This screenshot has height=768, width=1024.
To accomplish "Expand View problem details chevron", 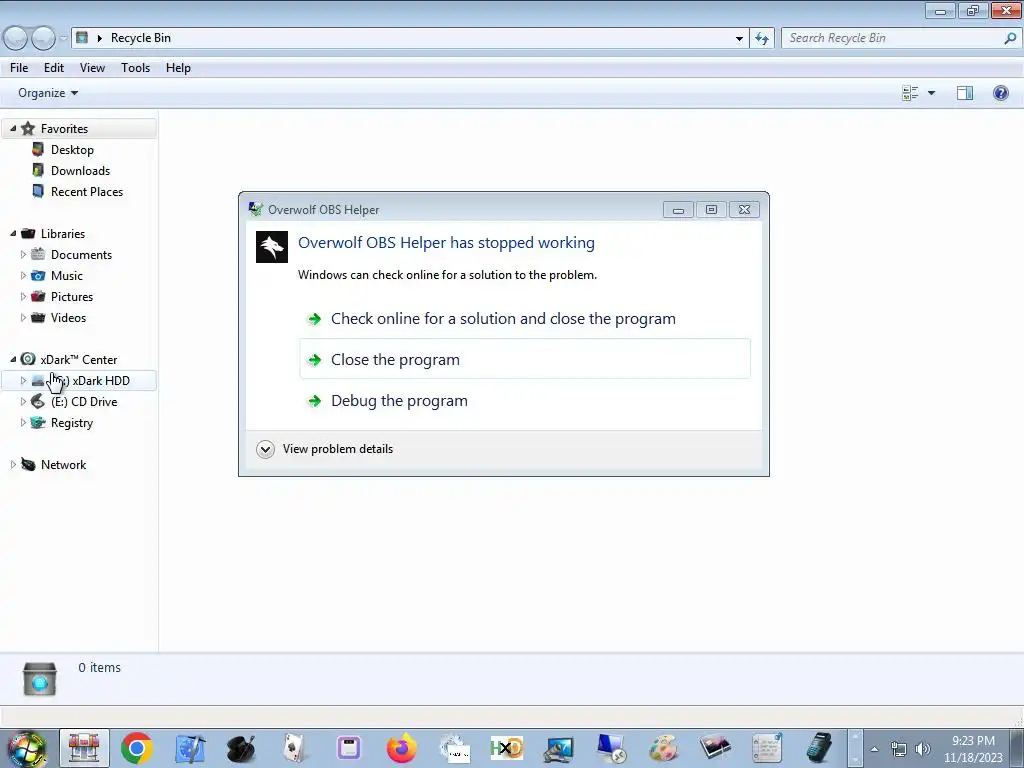I will click(265, 449).
